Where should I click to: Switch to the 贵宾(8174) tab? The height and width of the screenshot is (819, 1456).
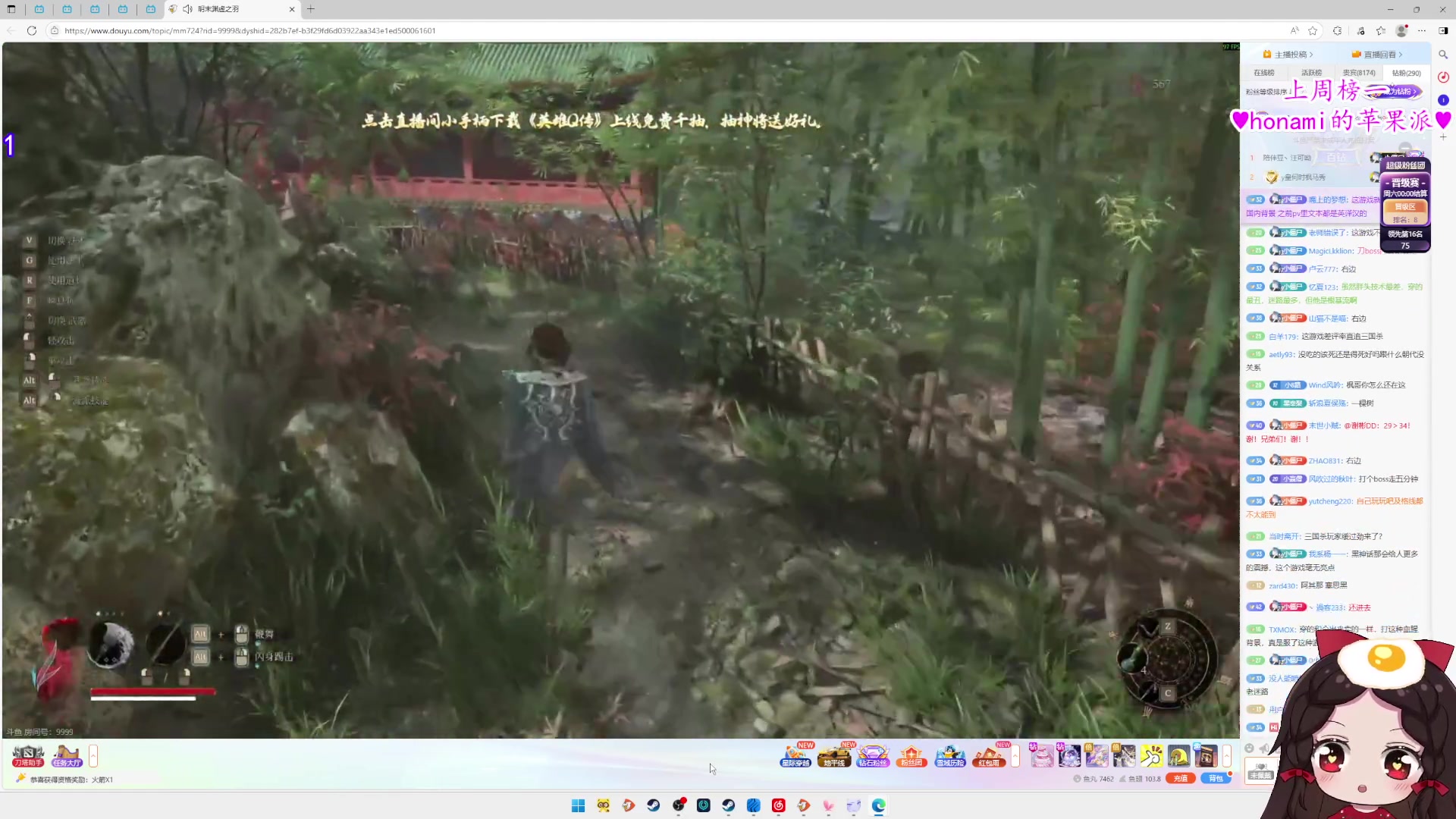1359,73
